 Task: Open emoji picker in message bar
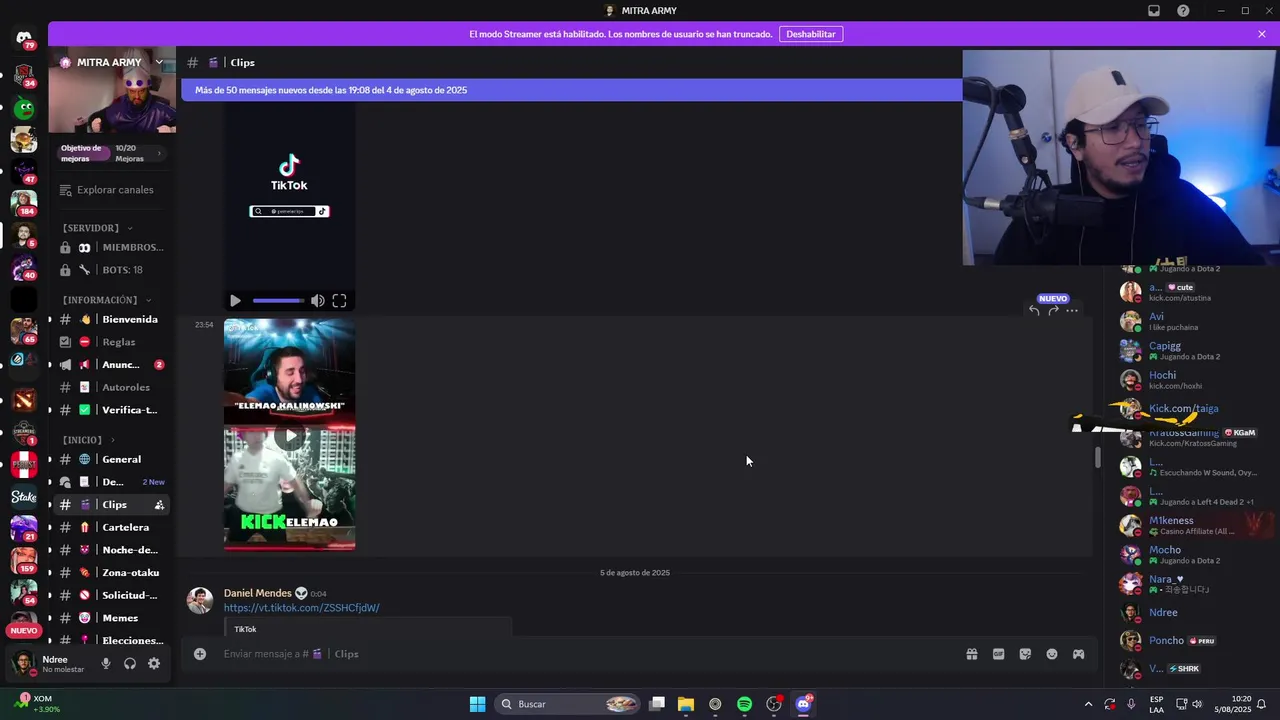(x=1052, y=654)
